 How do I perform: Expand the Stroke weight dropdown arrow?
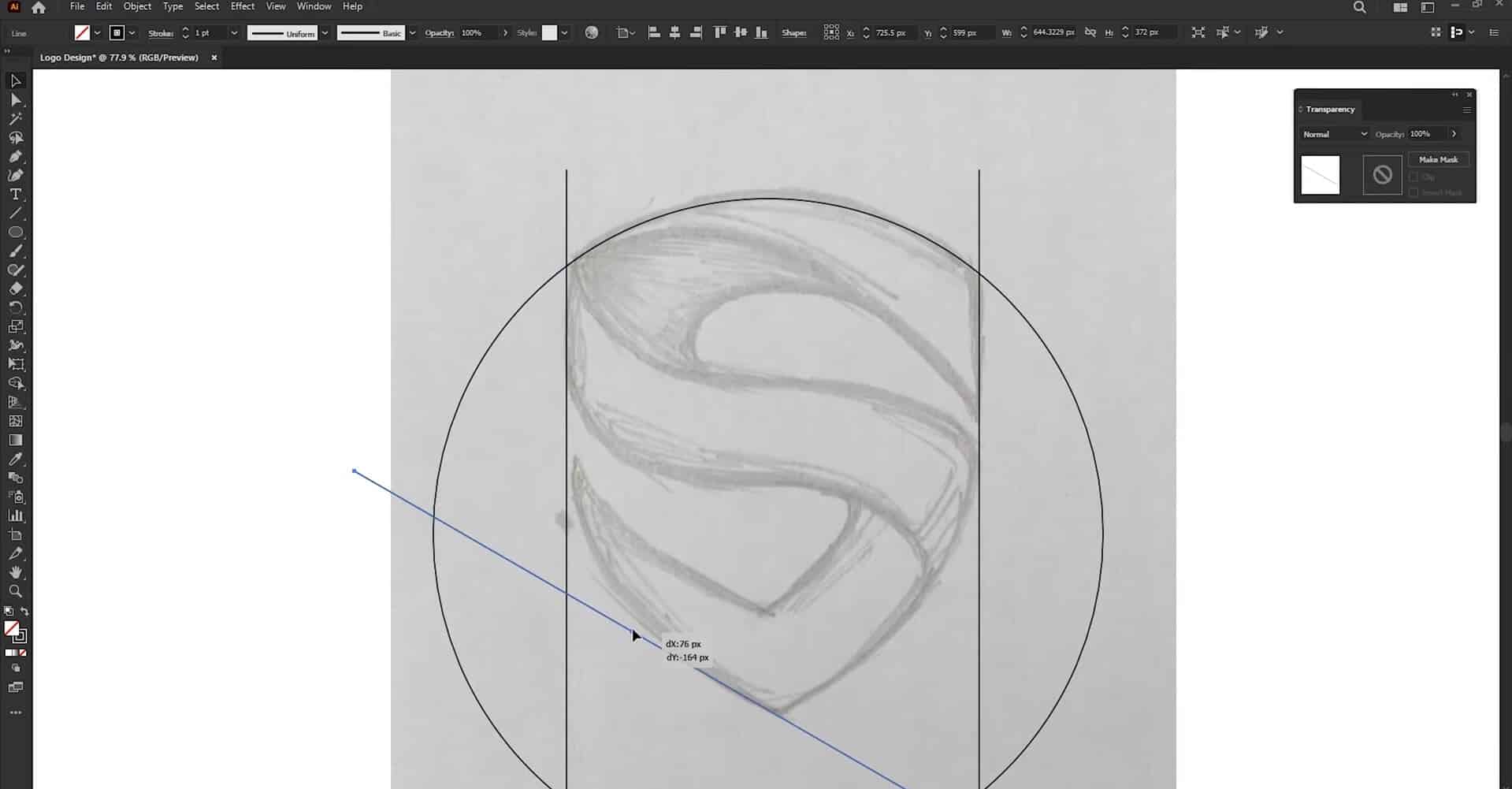234,32
